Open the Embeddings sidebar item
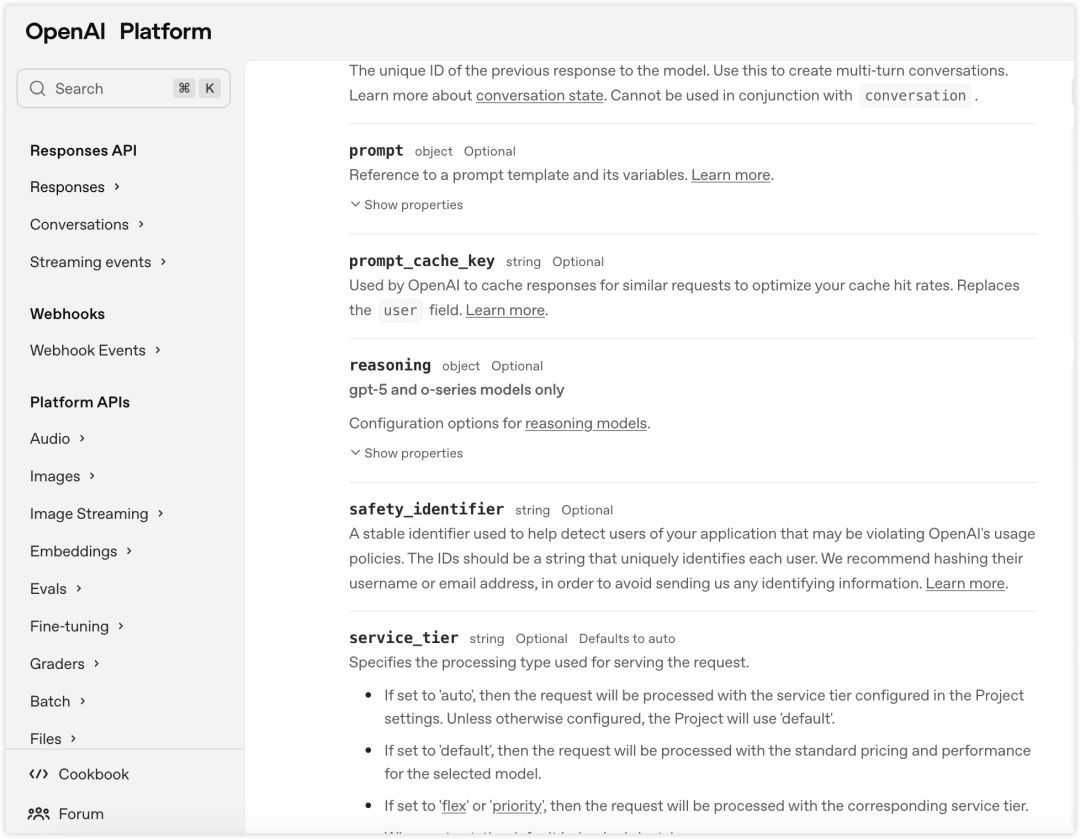Image resolution: width=1080 pixels, height=839 pixels. click(x=73, y=551)
